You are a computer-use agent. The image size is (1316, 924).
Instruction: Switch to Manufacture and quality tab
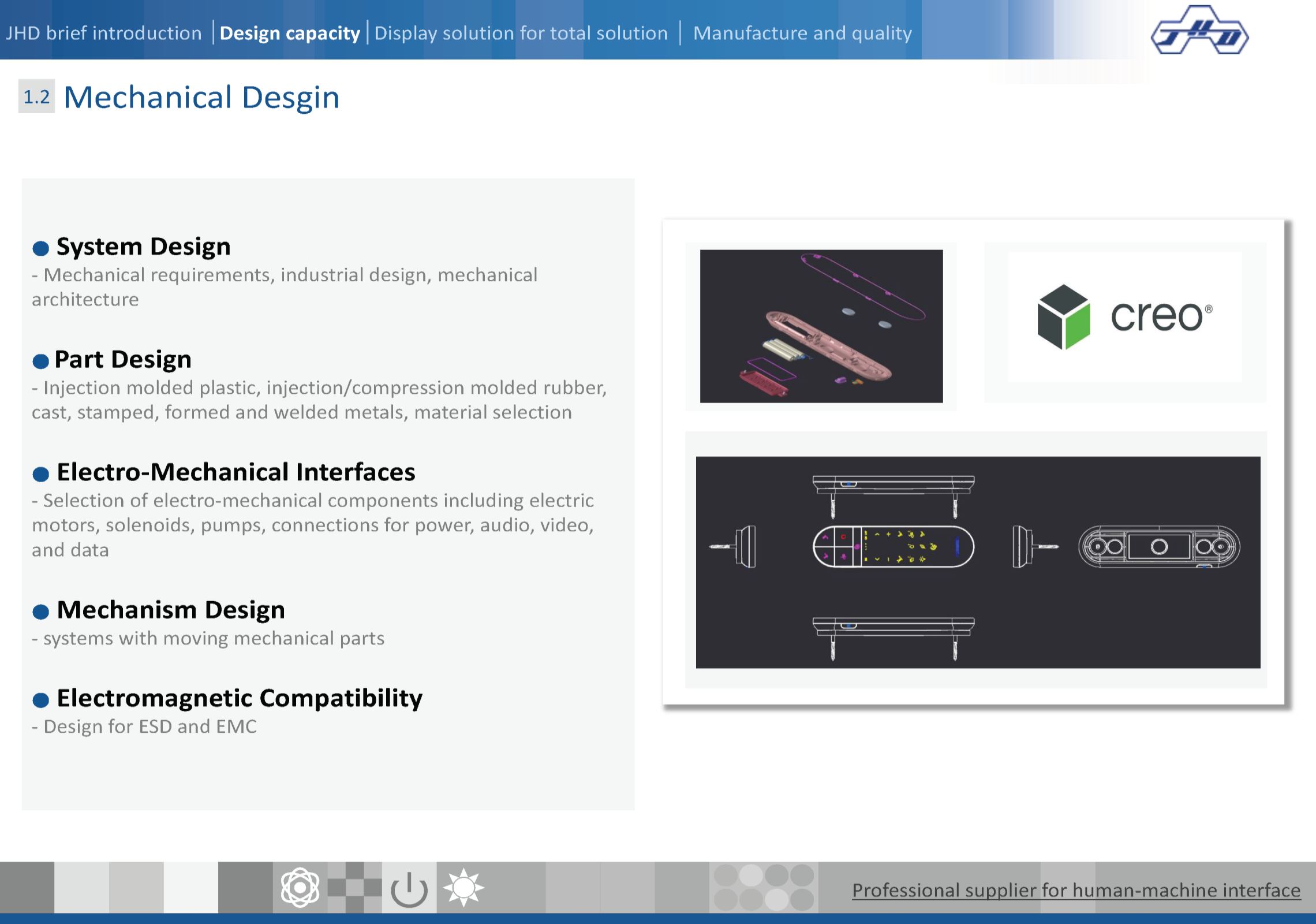coord(802,33)
